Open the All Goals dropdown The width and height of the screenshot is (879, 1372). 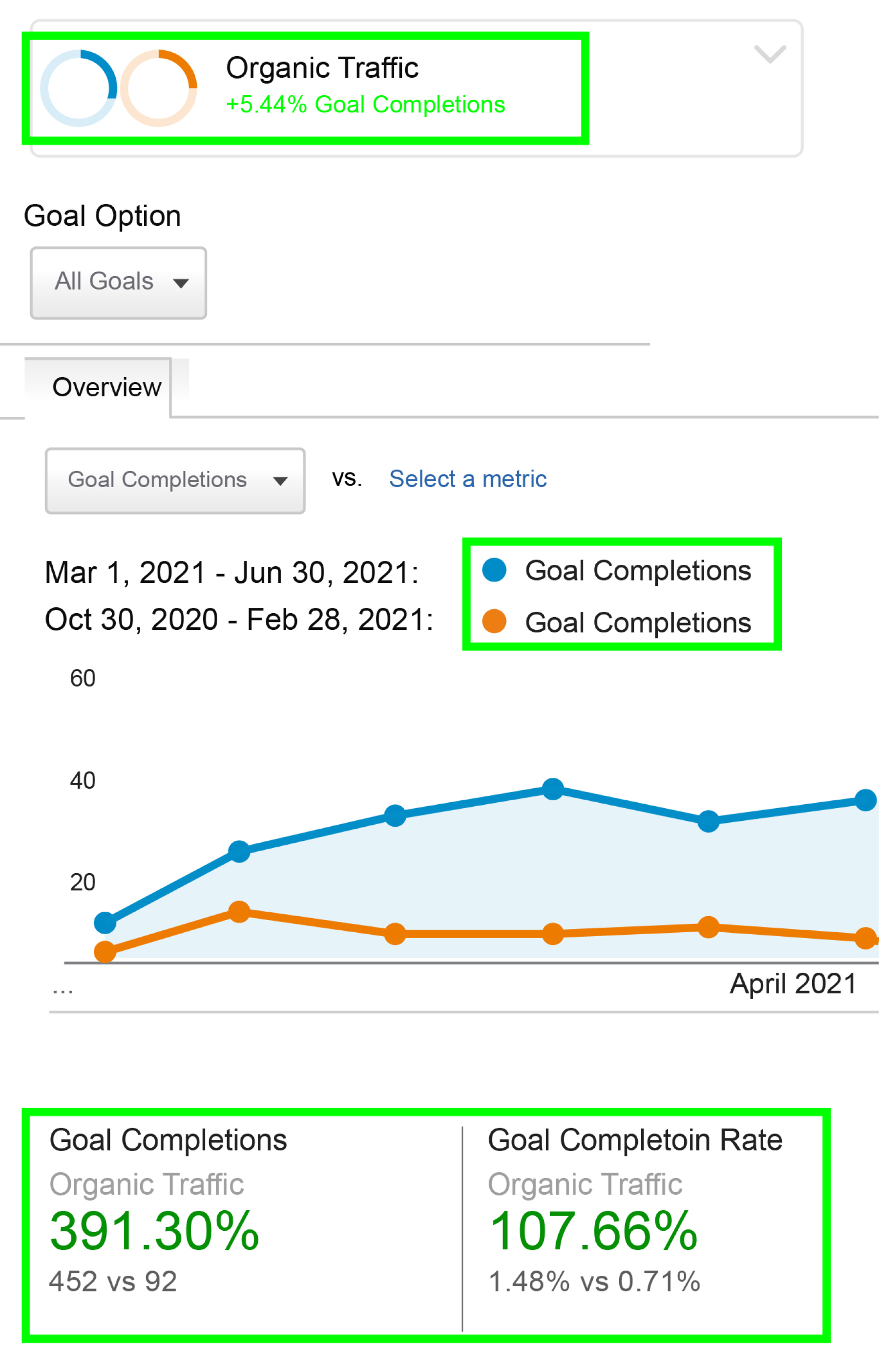118,282
